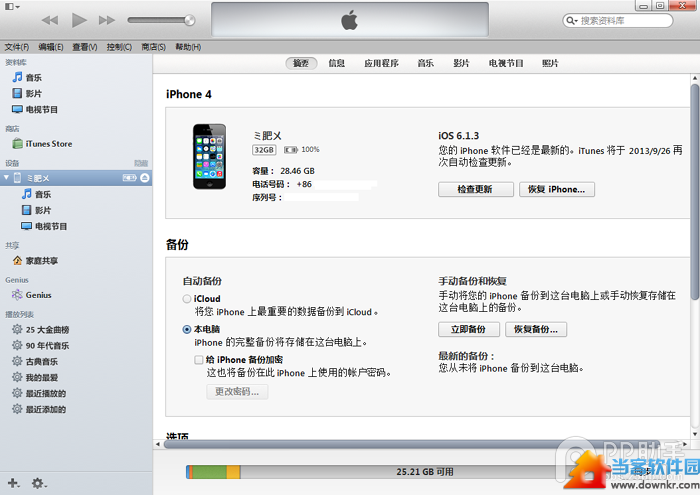The height and width of the screenshot is (495, 700).
Task: Open the 查看(V) menu
Action: tap(85, 47)
